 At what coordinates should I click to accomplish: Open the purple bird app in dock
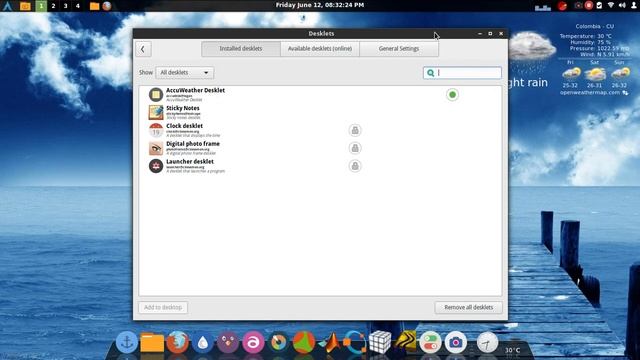click(x=227, y=342)
